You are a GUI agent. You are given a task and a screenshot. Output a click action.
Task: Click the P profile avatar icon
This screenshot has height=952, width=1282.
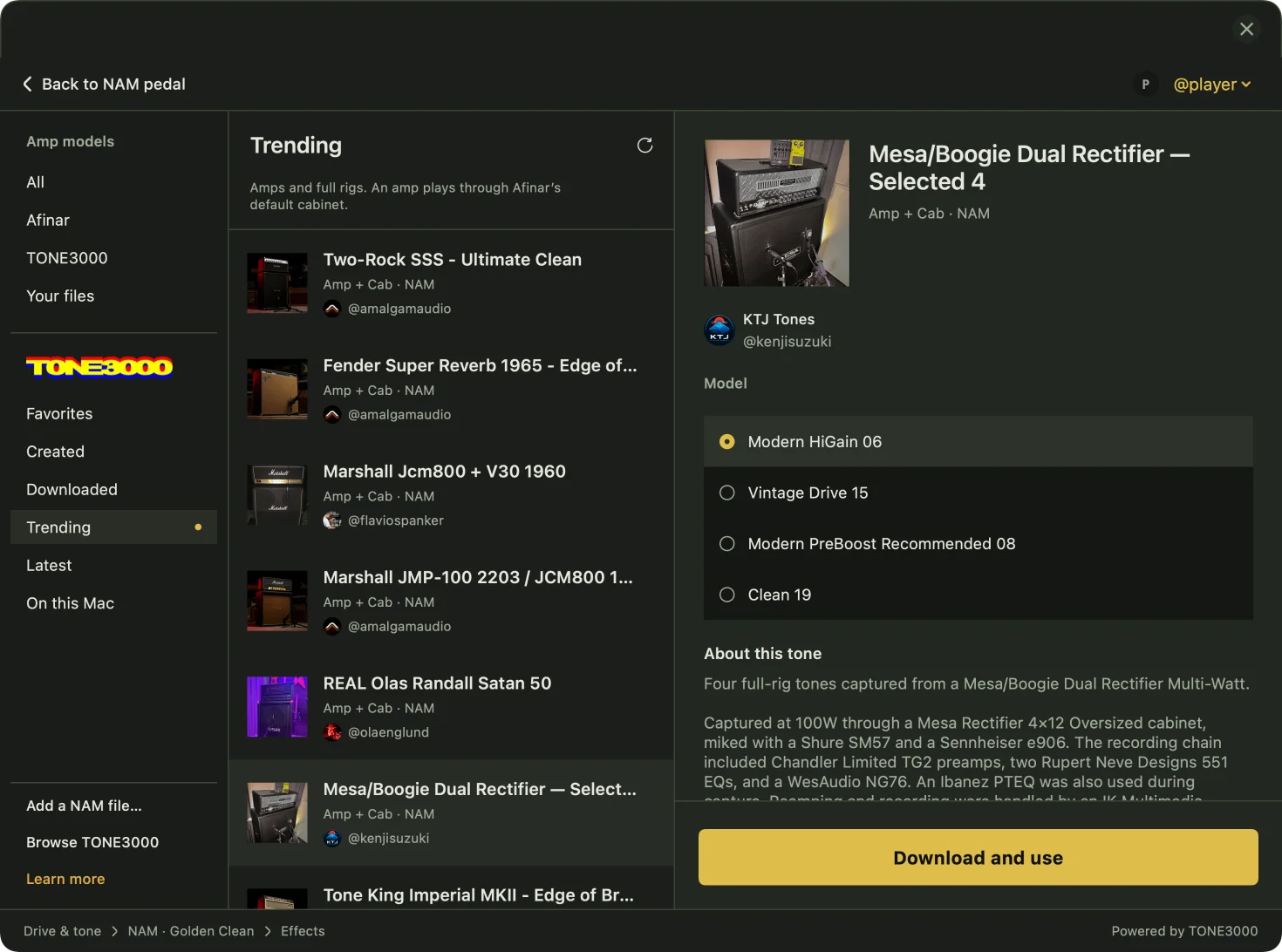[x=1145, y=85]
